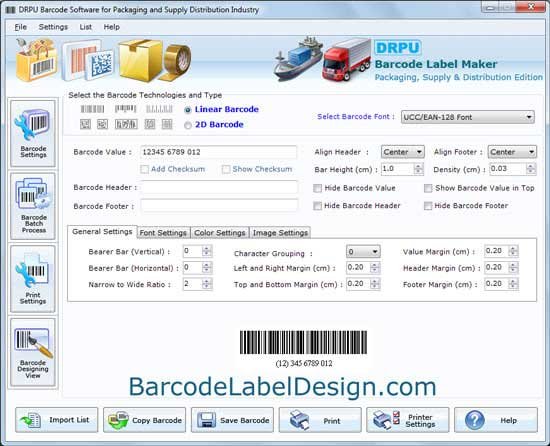Open Printer Settings icon button
550x446 pixels.
point(408,420)
